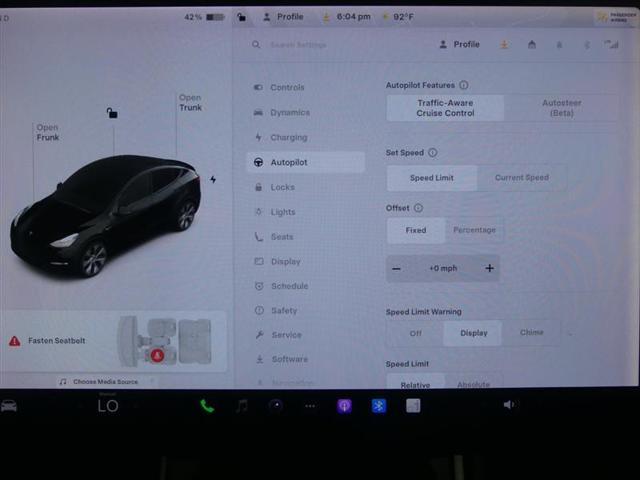Tap the charge port lightning icon
Image resolution: width=640 pixels, height=480 pixels.
click(x=213, y=179)
